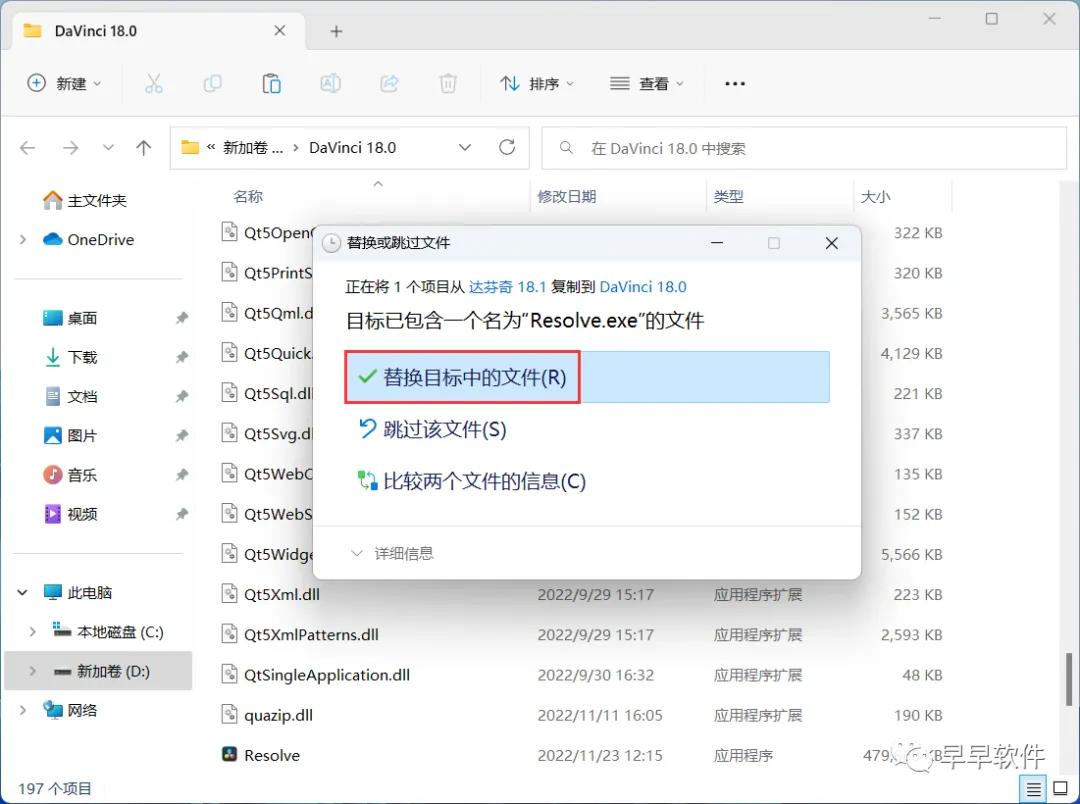Select 主文件夹 in the sidebar

[x=85, y=200]
